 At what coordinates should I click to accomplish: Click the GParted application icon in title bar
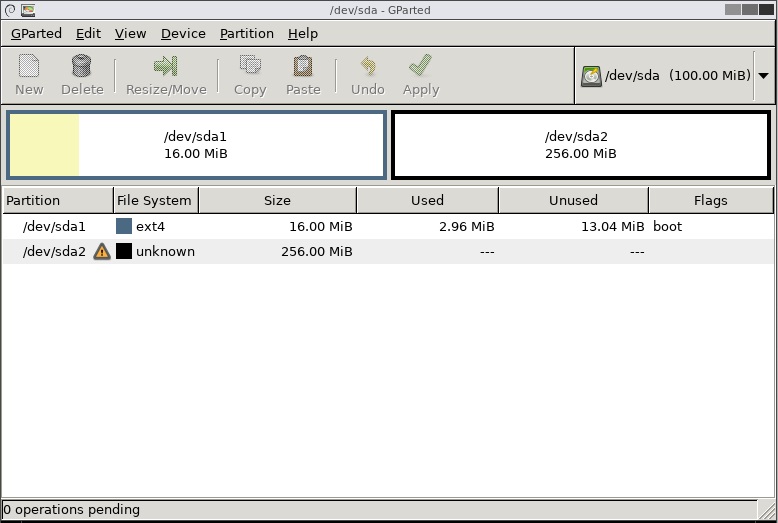click(28, 10)
